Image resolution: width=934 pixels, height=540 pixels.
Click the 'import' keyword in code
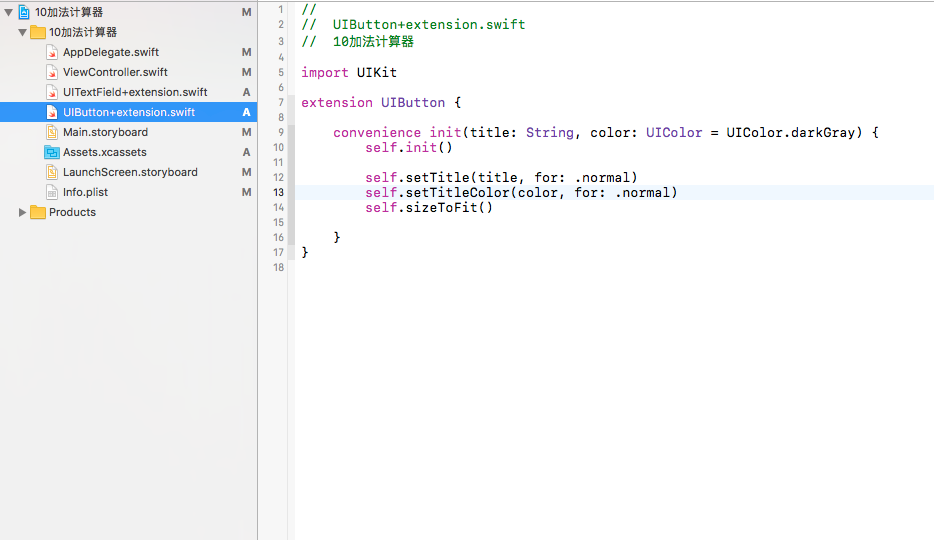[x=325, y=73]
